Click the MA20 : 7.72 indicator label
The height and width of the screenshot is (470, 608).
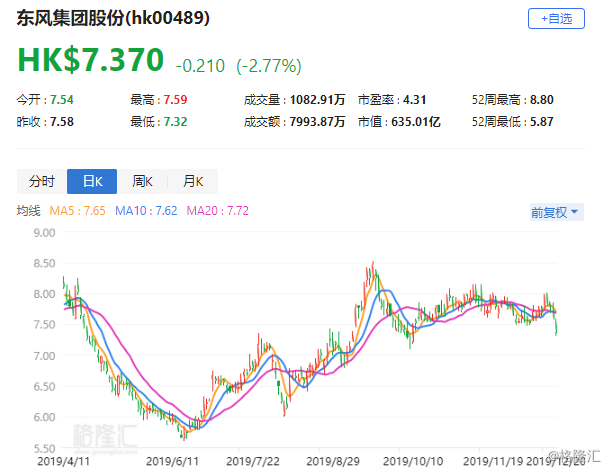click(x=218, y=211)
